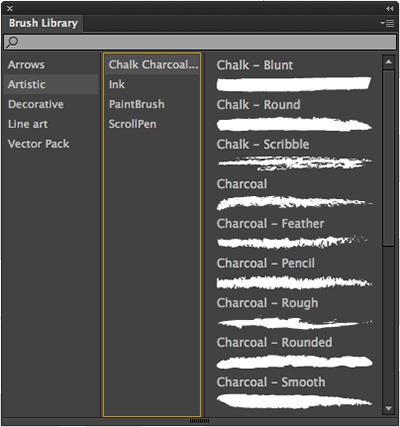Viewport: 400px width, 427px height.
Task: Open the Line art category
Action: point(28,124)
